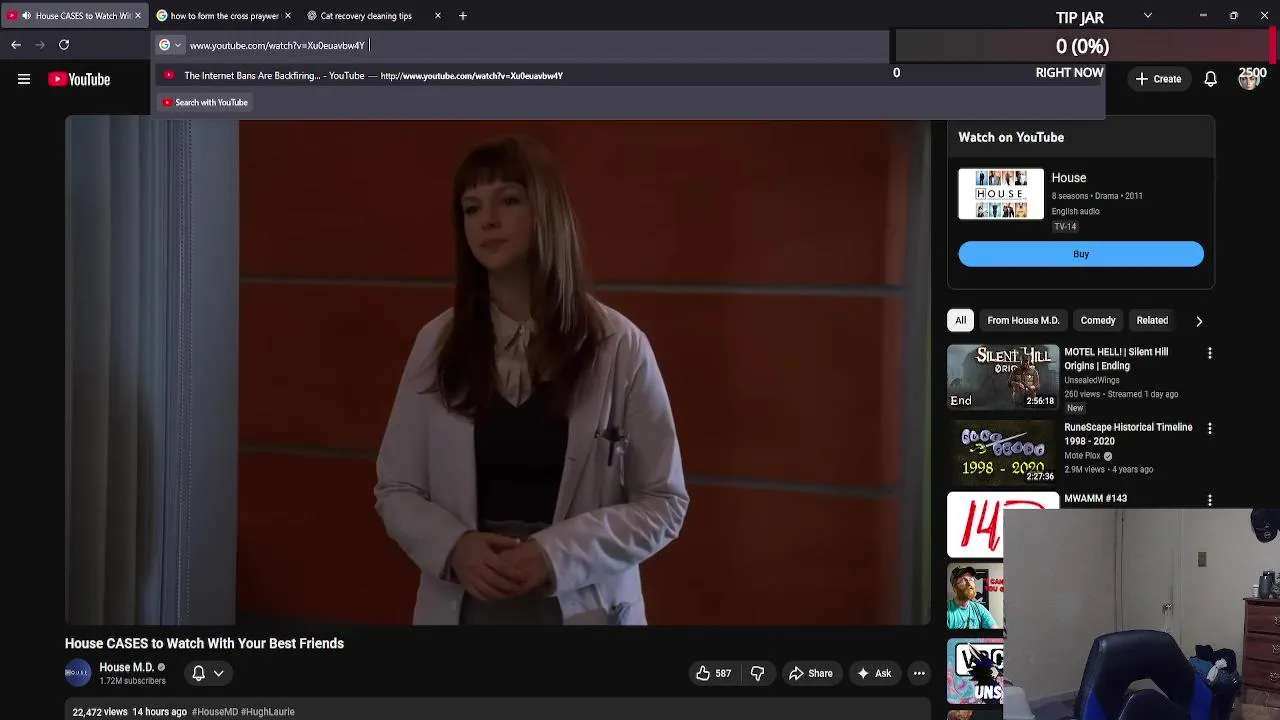Share the video
1280x720 pixels.
pyautogui.click(x=810, y=673)
